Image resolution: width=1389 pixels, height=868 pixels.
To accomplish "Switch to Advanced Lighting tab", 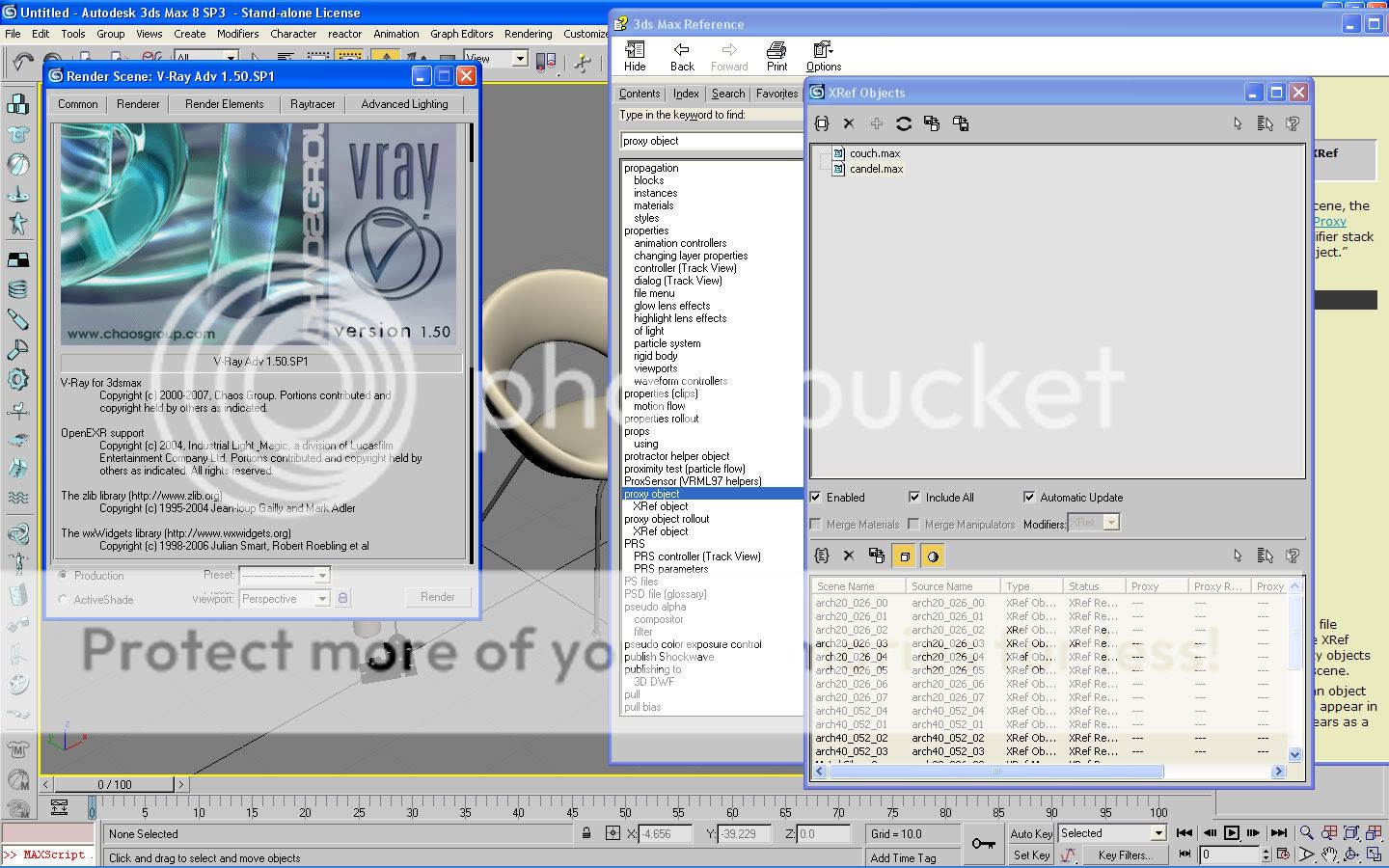I will click(x=404, y=104).
